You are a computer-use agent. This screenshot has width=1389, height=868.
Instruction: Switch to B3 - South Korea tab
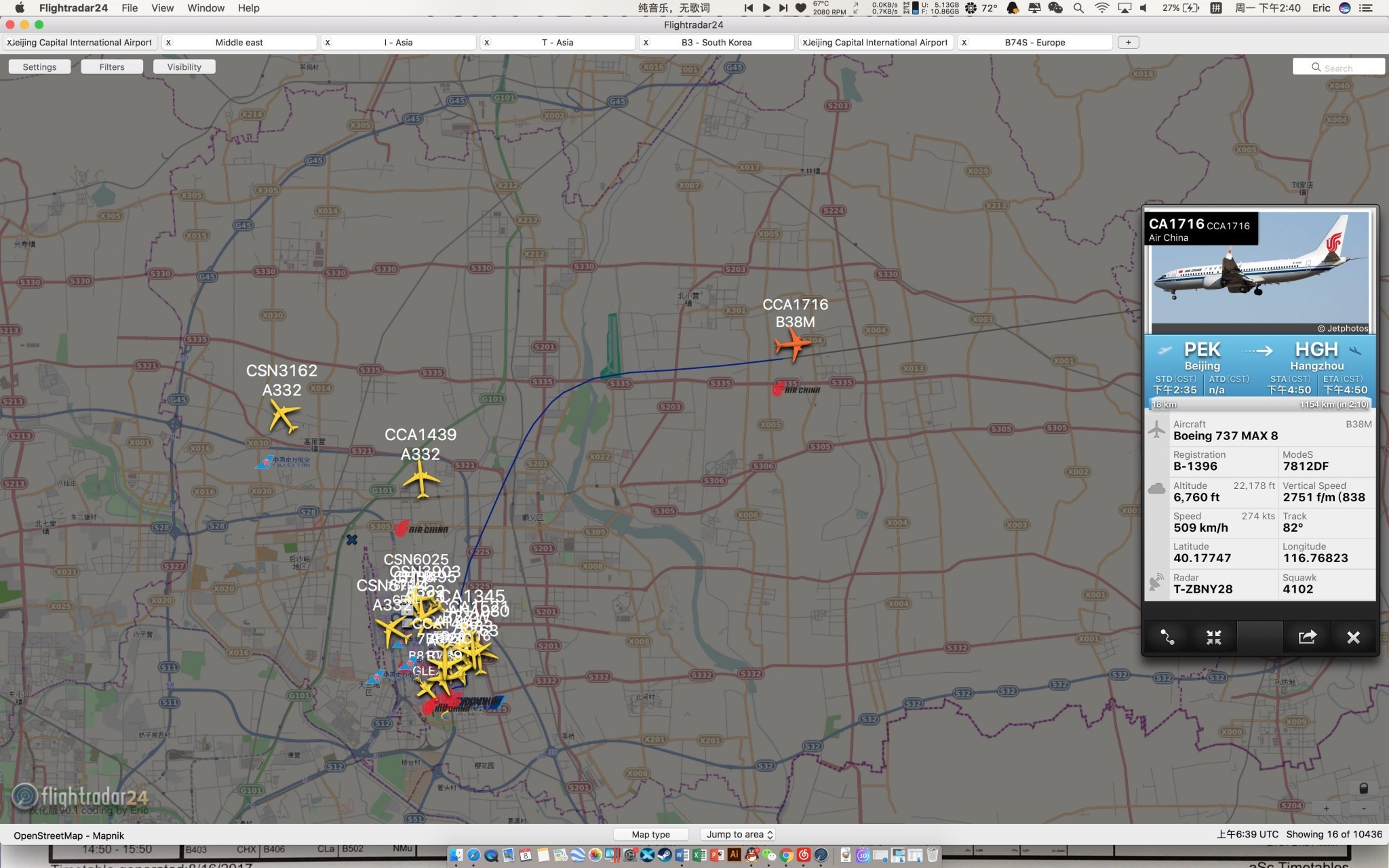(x=716, y=42)
